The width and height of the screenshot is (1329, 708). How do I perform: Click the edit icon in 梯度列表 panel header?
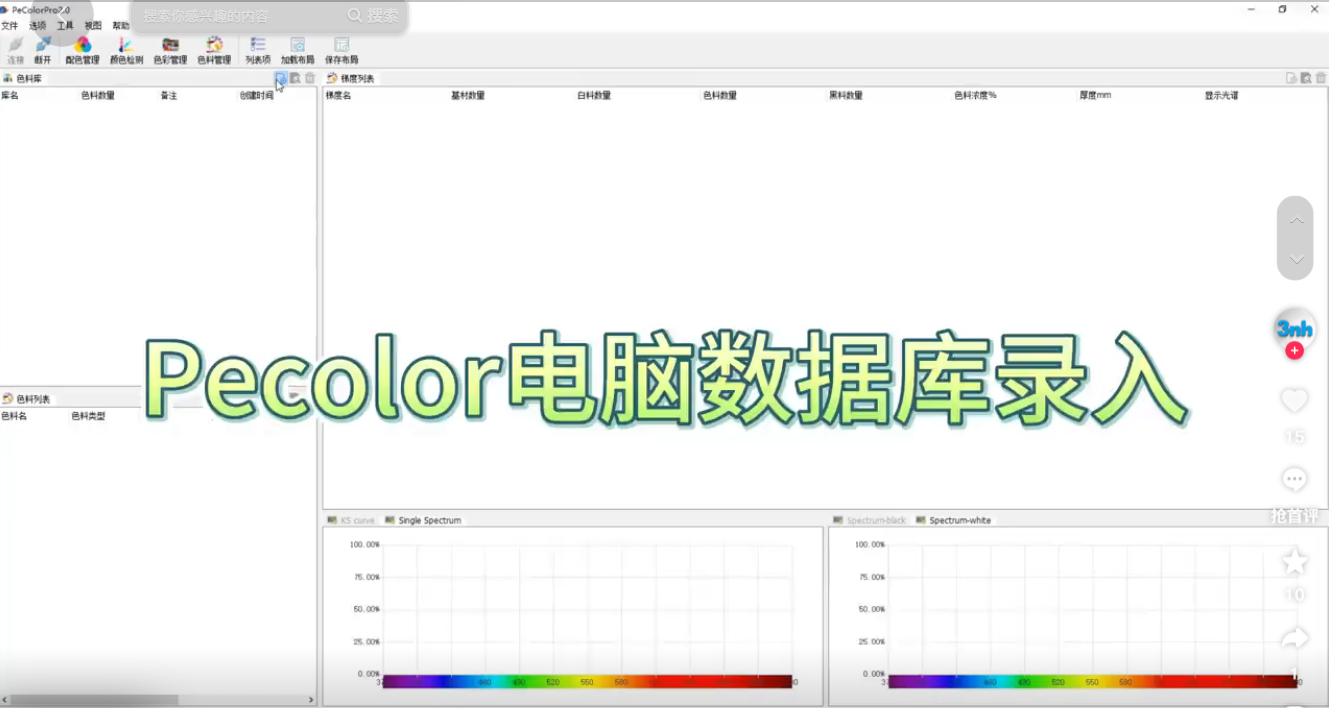pos(1306,78)
